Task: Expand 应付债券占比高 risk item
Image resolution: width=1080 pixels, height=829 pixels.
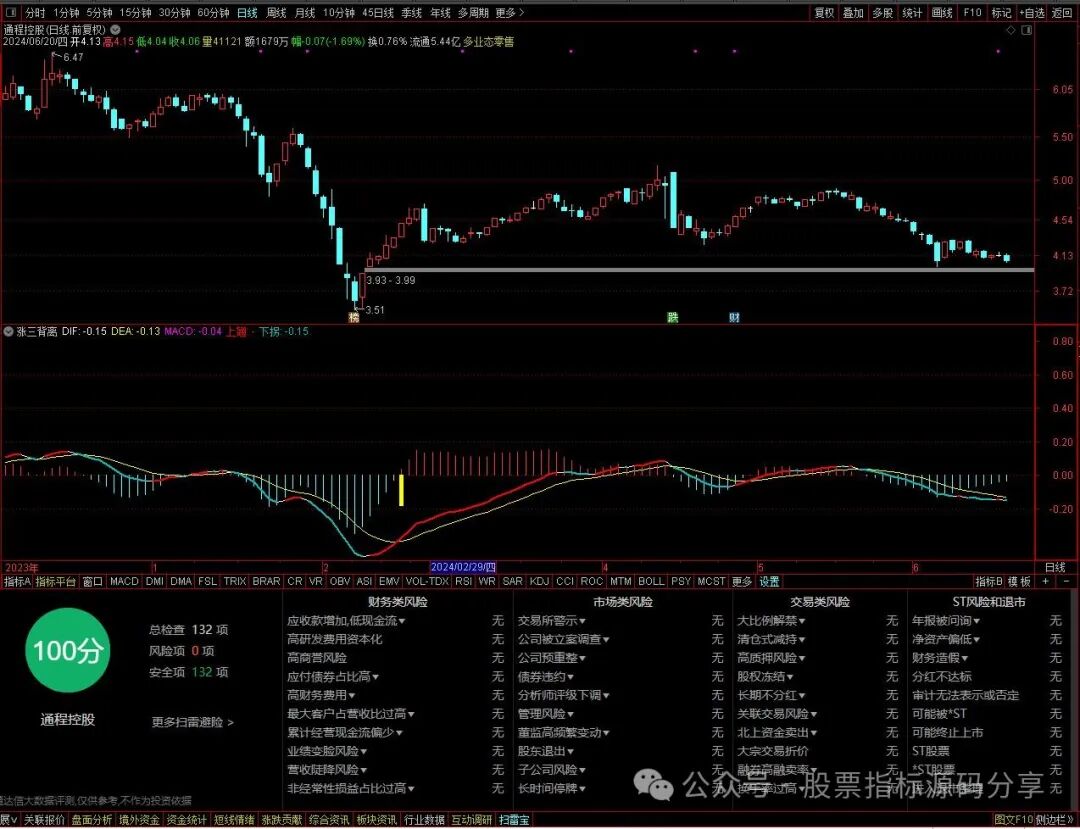Action: tap(333, 677)
